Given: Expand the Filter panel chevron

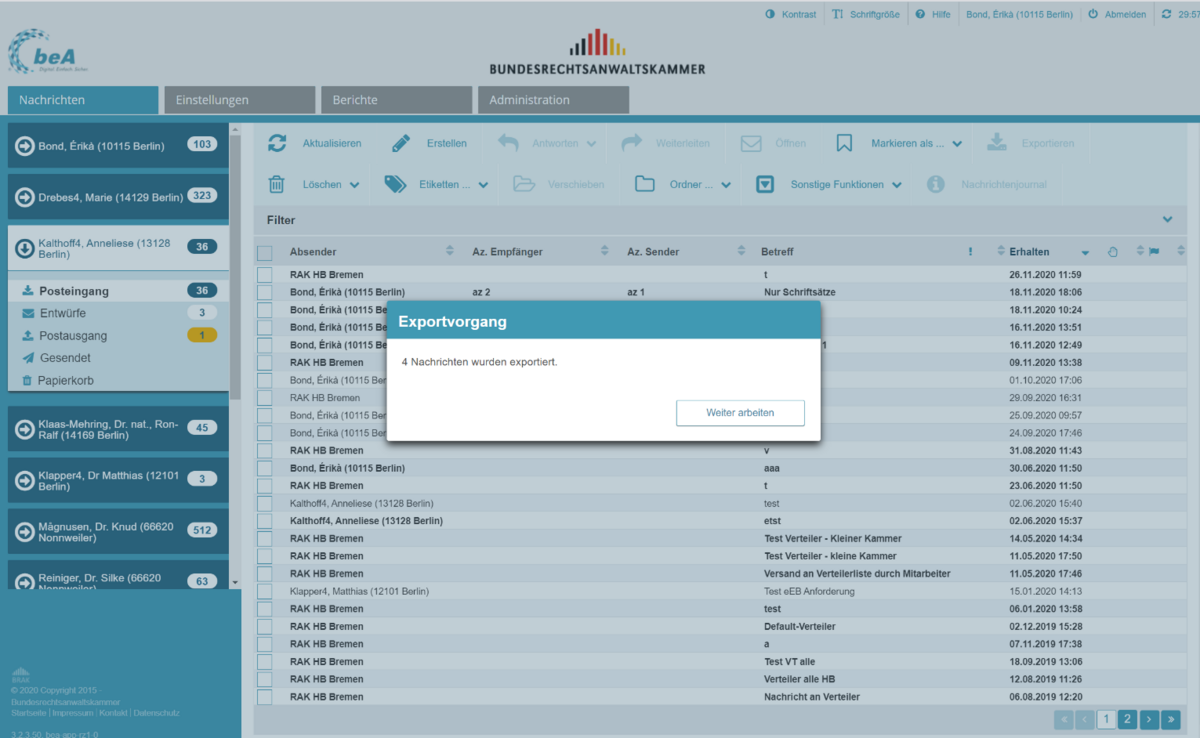Looking at the screenshot, I should pos(1167,219).
